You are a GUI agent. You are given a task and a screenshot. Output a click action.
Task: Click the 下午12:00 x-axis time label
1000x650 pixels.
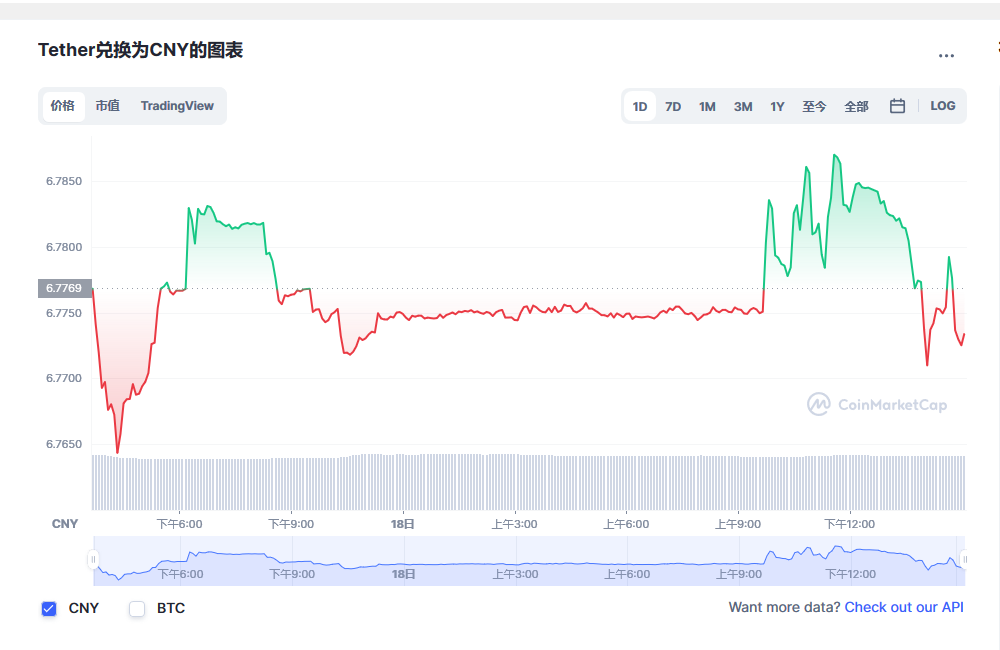pos(849,524)
